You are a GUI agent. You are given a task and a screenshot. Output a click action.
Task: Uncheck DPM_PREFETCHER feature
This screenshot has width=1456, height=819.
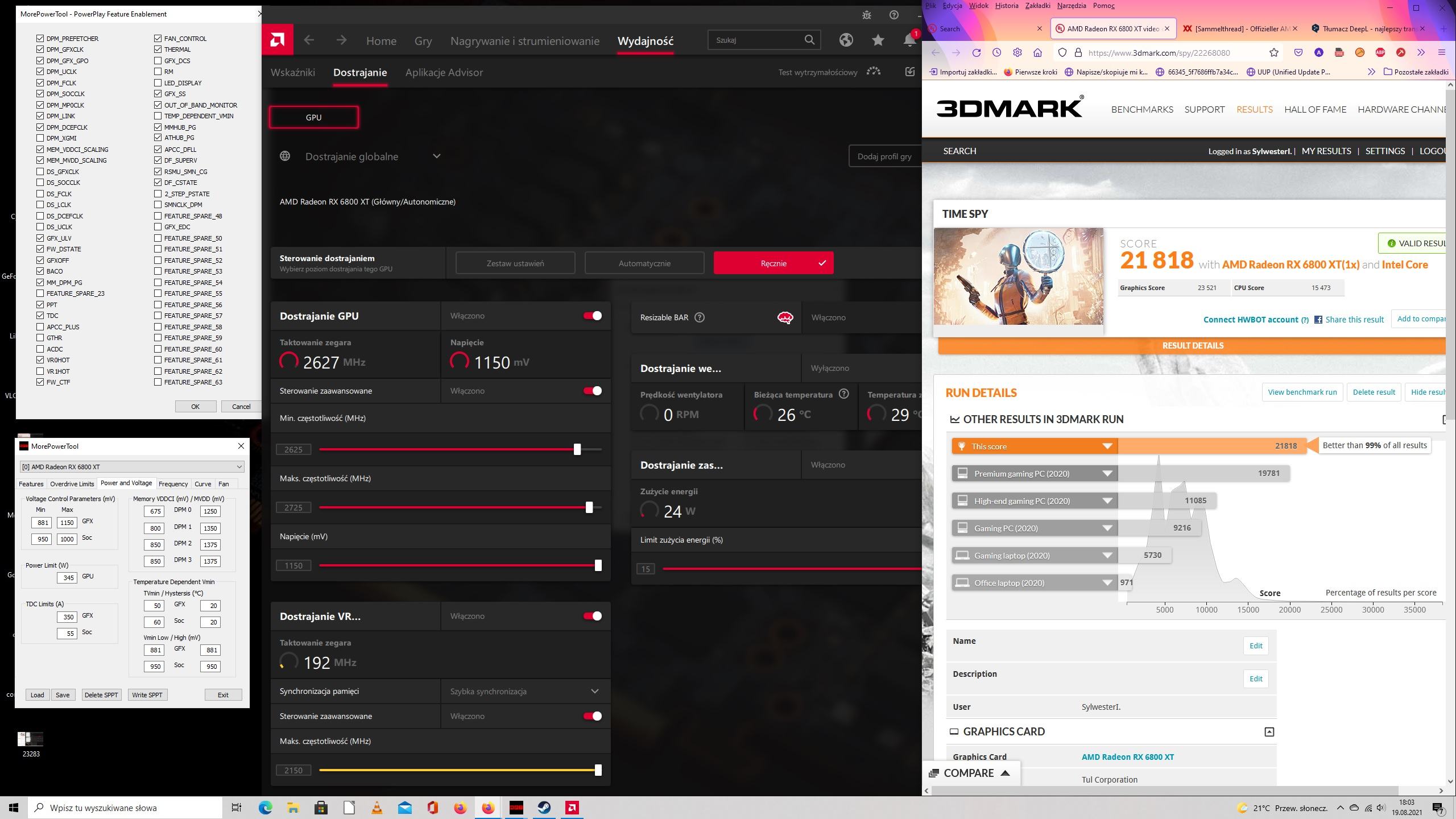pos(40,39)
